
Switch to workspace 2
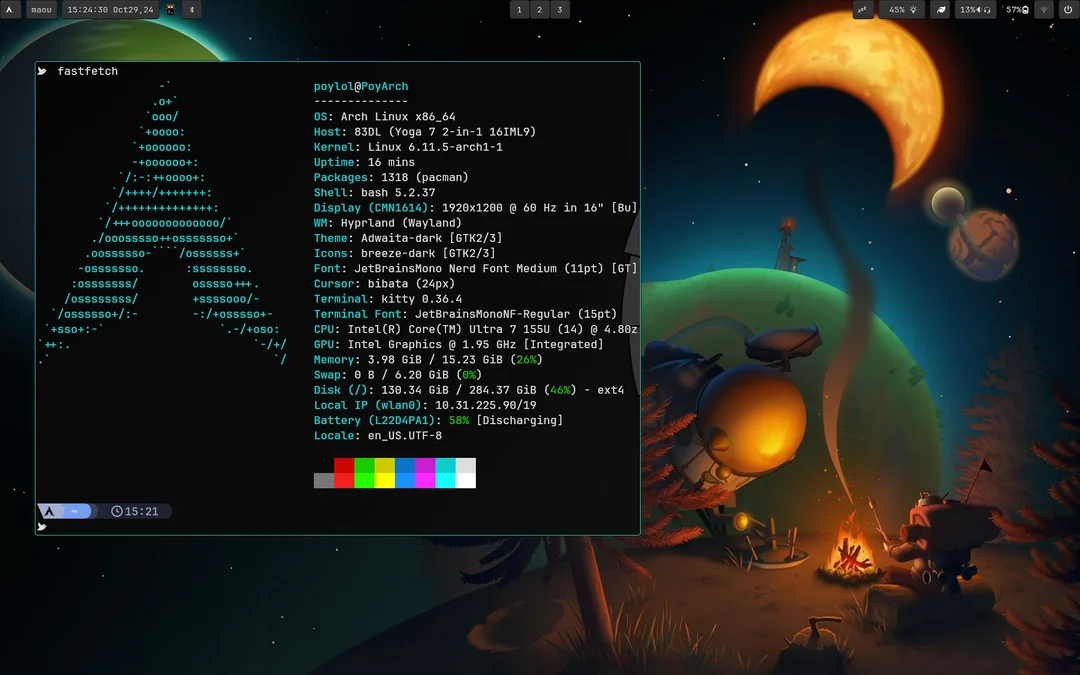[x=539, y=10]
